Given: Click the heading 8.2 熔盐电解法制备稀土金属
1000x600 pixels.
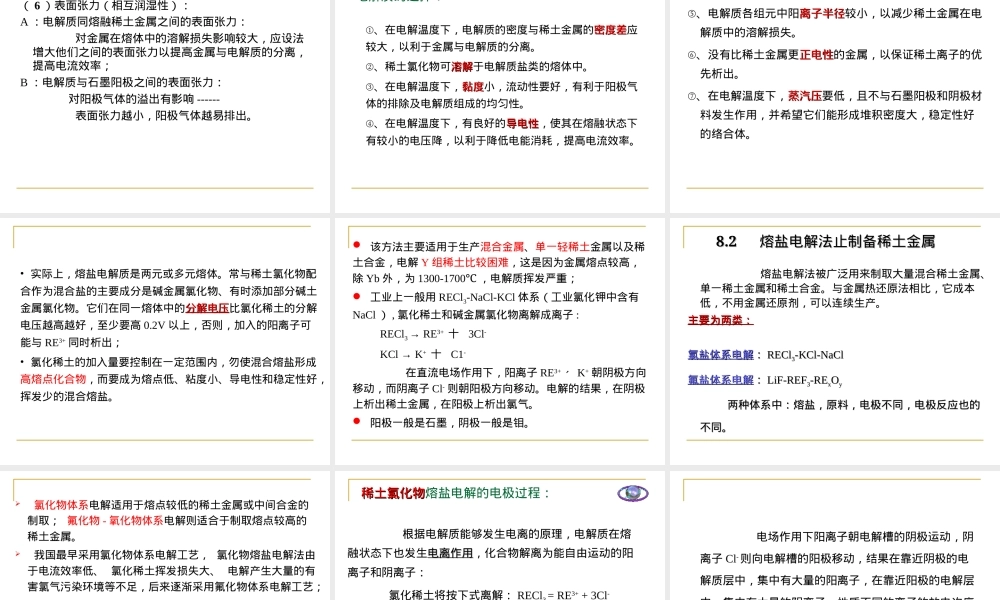Looking at the screenshot, I should (825, 242).
